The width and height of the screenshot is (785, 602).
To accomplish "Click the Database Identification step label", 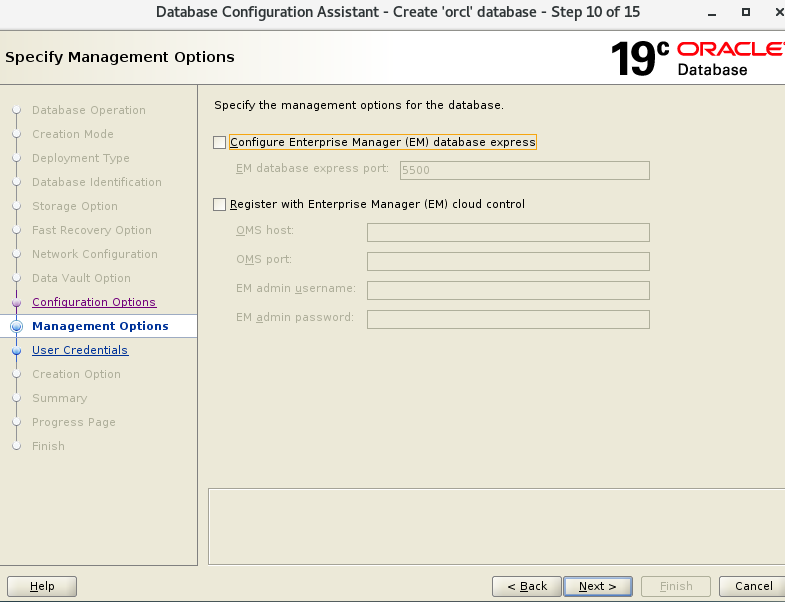I will [x=97, y=182].
